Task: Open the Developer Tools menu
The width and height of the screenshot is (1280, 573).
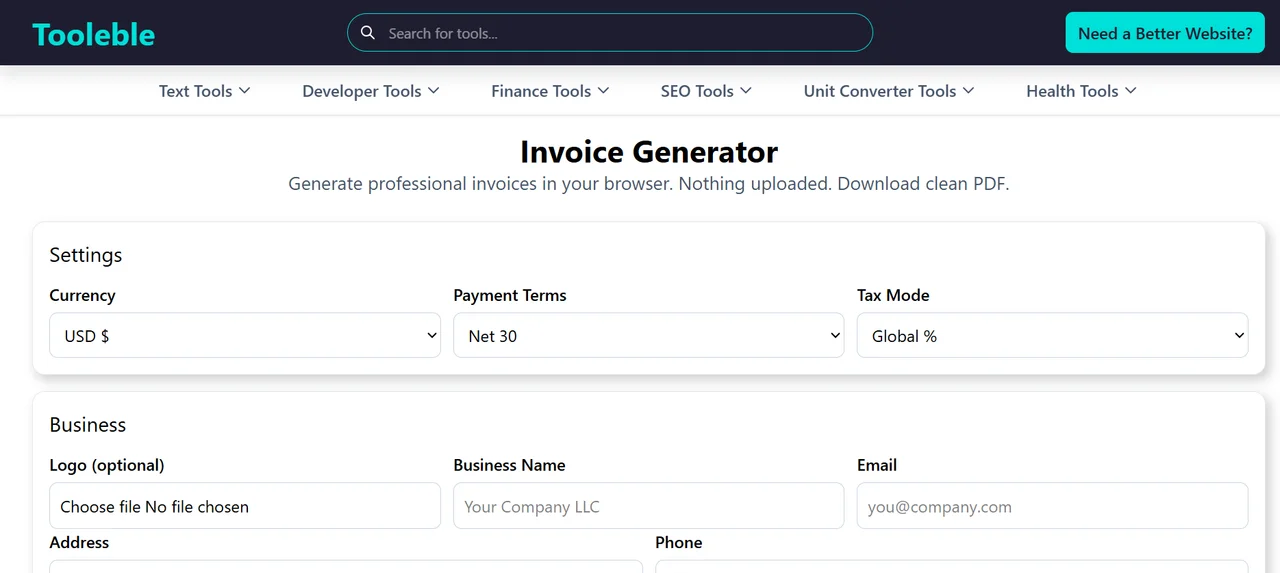Action: [371, 91]
